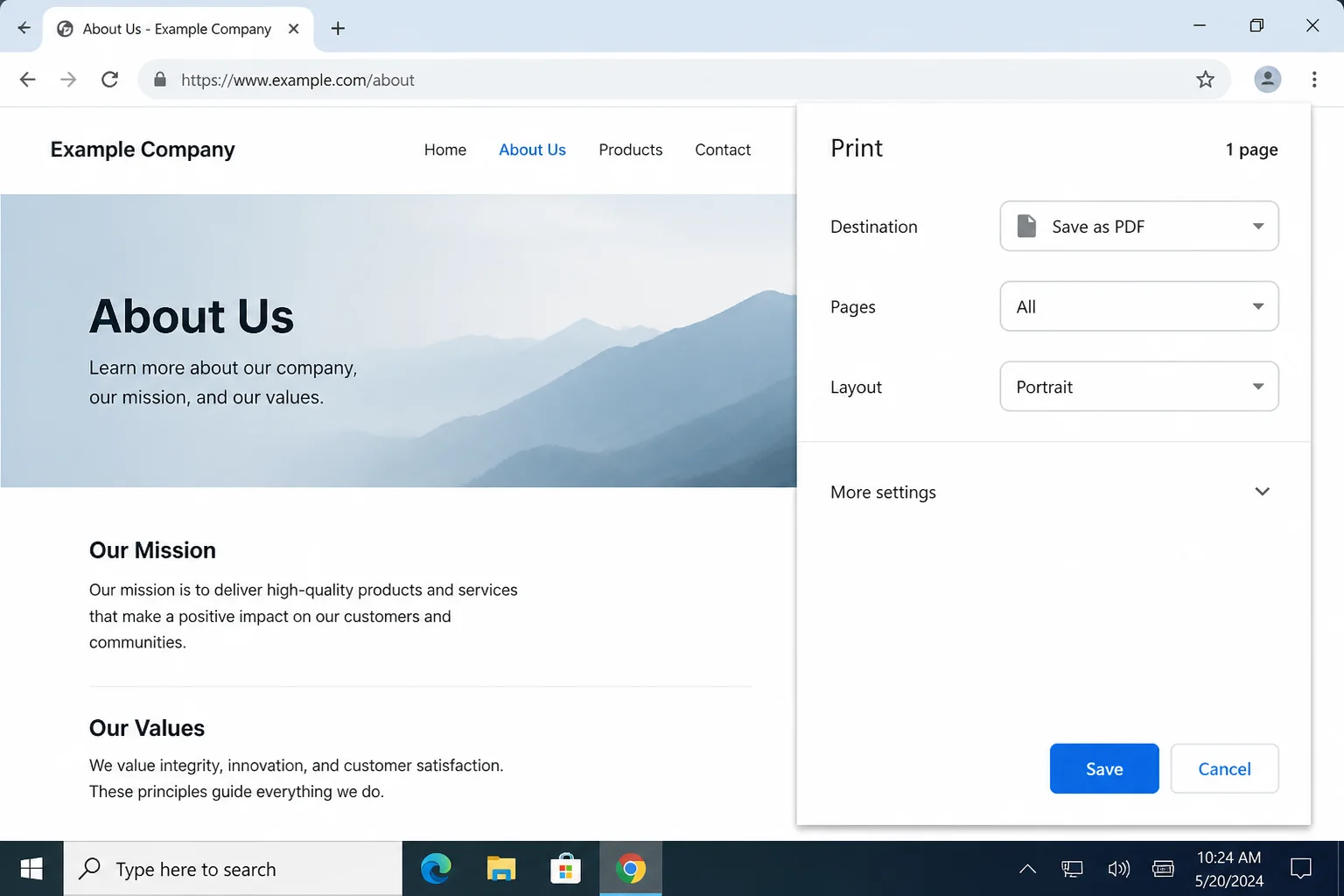Click the Example Company site logo
Image resolution: width=1344 pixels, height=896 pixels.
click(x=143, y=150)
